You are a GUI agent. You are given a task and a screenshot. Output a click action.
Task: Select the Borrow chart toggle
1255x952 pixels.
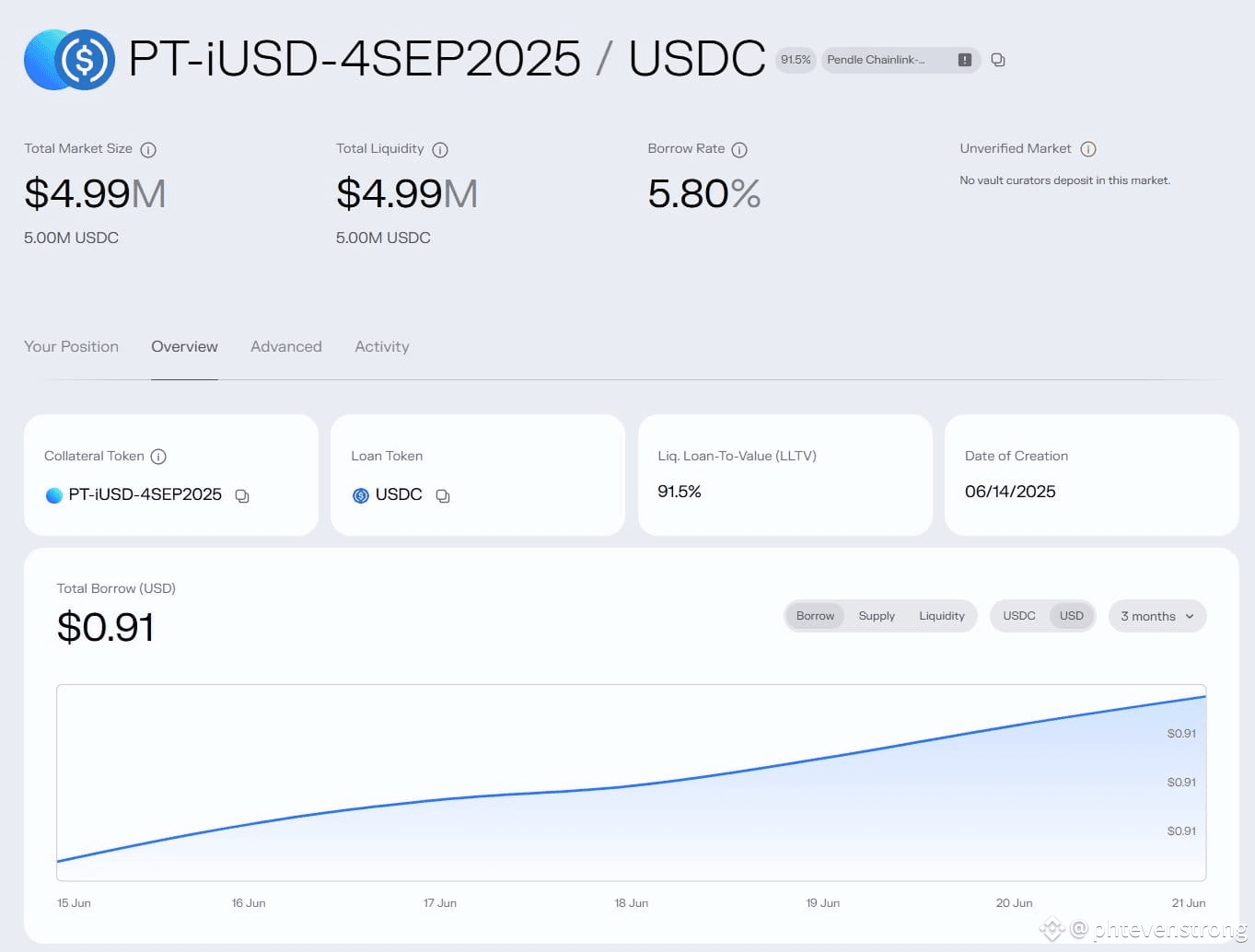point(815,616)
